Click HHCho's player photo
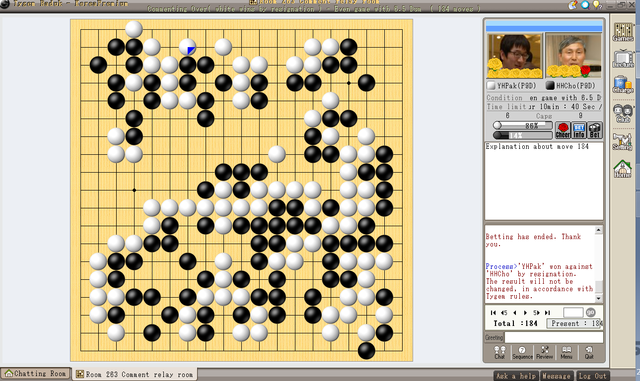Viewport: 640px width, 381px height. (573, 56)
